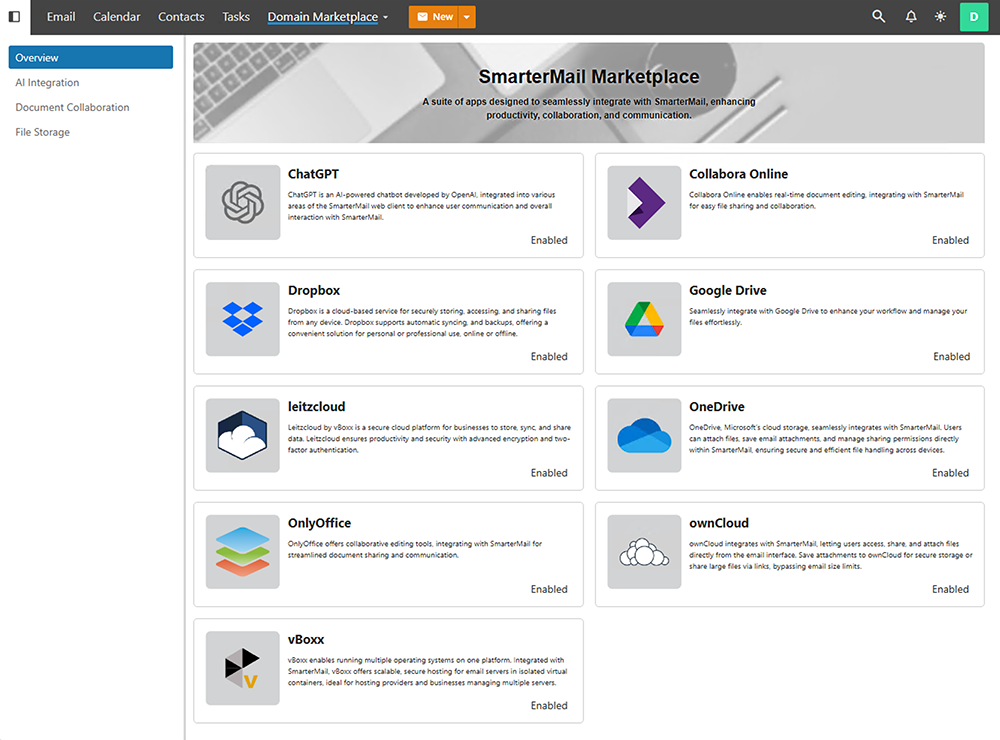
Task: Select Overview in the sidebar
Action: [x=91, y=57]
